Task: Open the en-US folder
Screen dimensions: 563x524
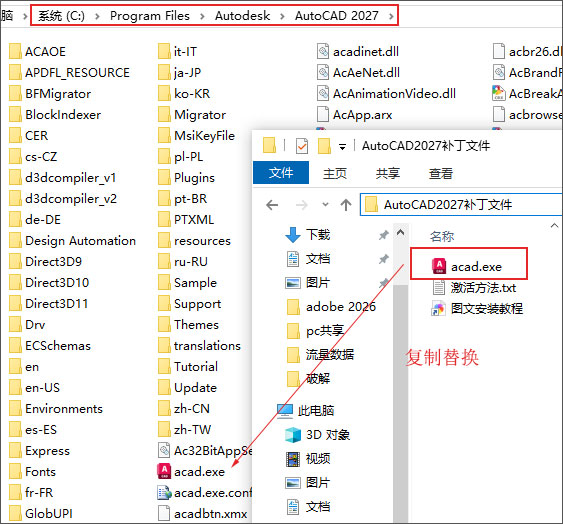Action: (x=34, y=388)
